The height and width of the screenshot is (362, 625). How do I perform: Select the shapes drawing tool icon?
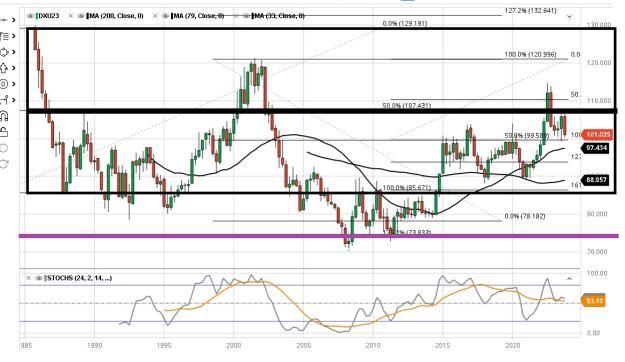4,52
